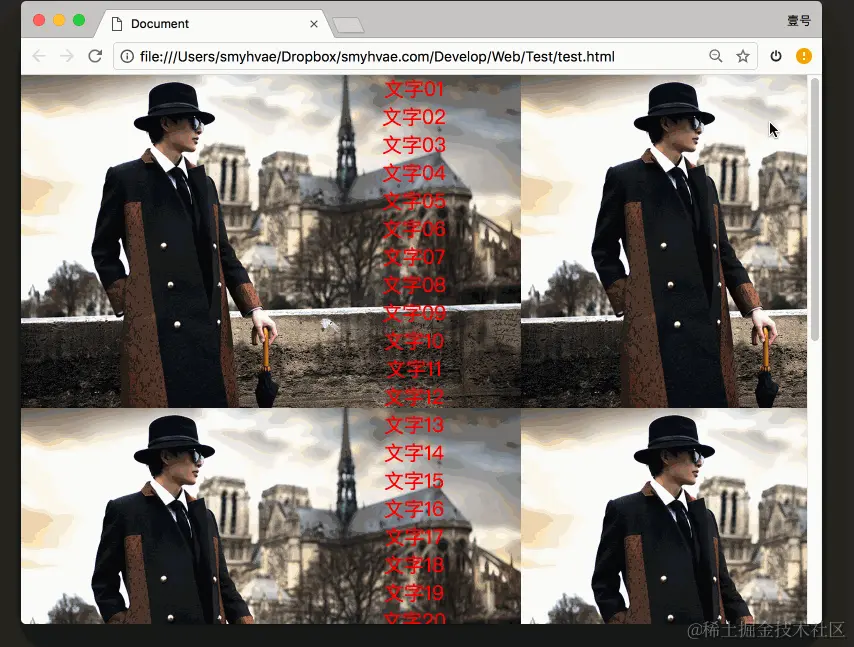Open the orange alert menu icon

click(x=804, y=56)
